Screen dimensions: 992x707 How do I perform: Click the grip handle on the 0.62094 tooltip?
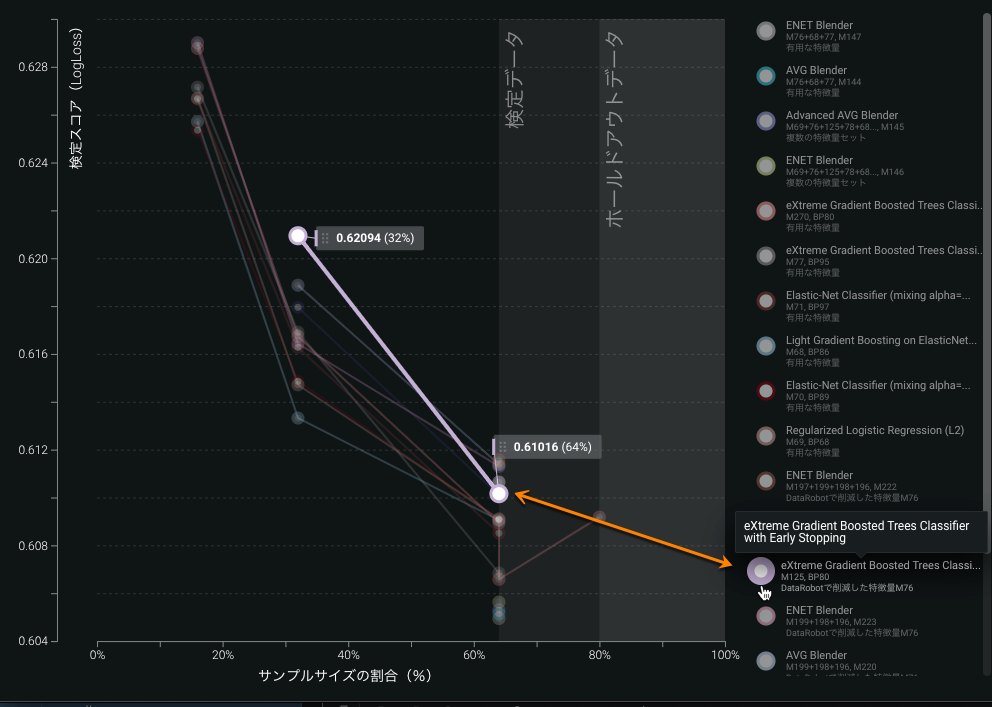point(325,238)
